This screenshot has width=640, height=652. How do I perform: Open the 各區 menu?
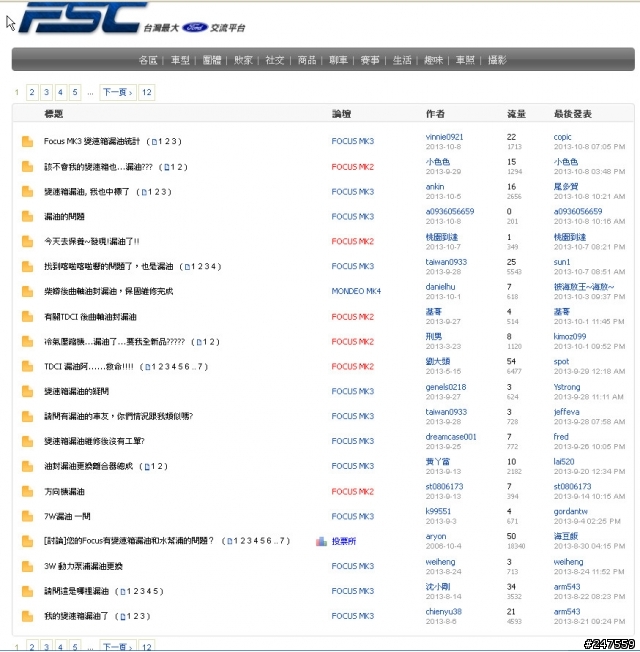tap(148, 60)
